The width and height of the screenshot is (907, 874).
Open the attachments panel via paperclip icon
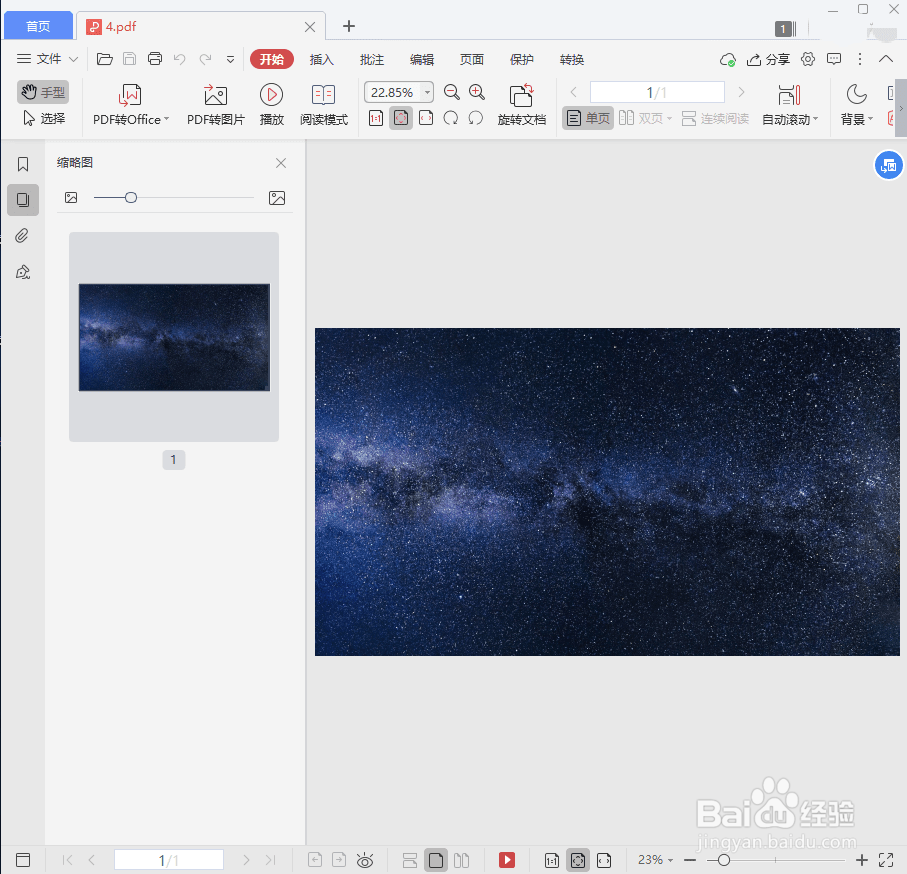(x=22, y=235)
